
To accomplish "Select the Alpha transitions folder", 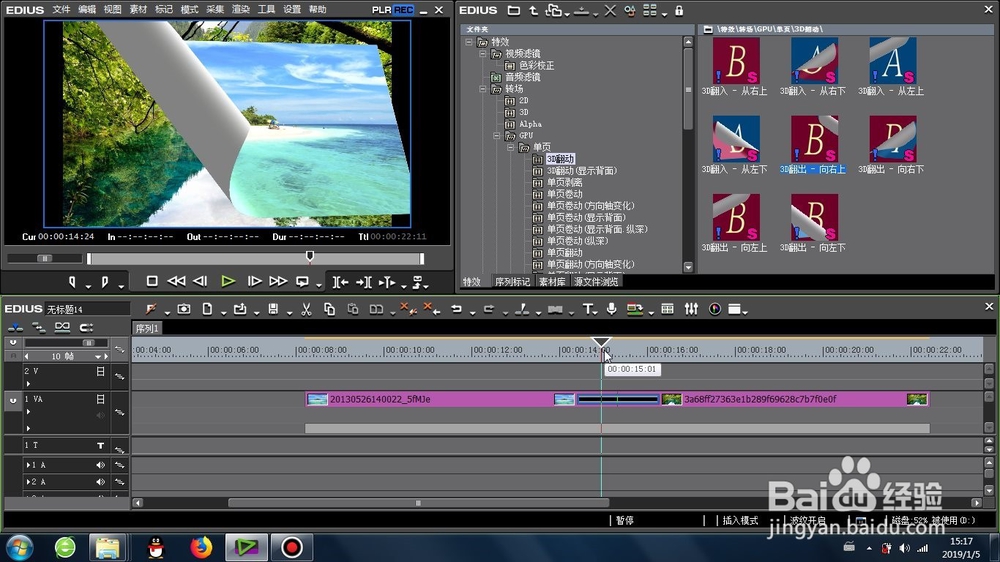I will [x=530, y=124].
